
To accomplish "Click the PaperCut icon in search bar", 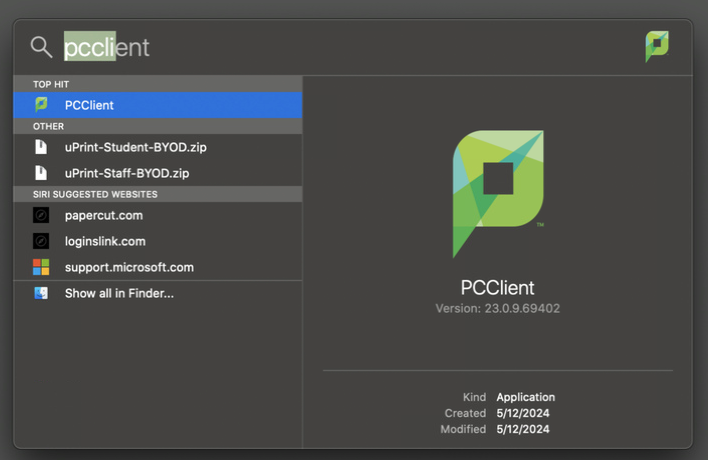I will pos(657,46).
